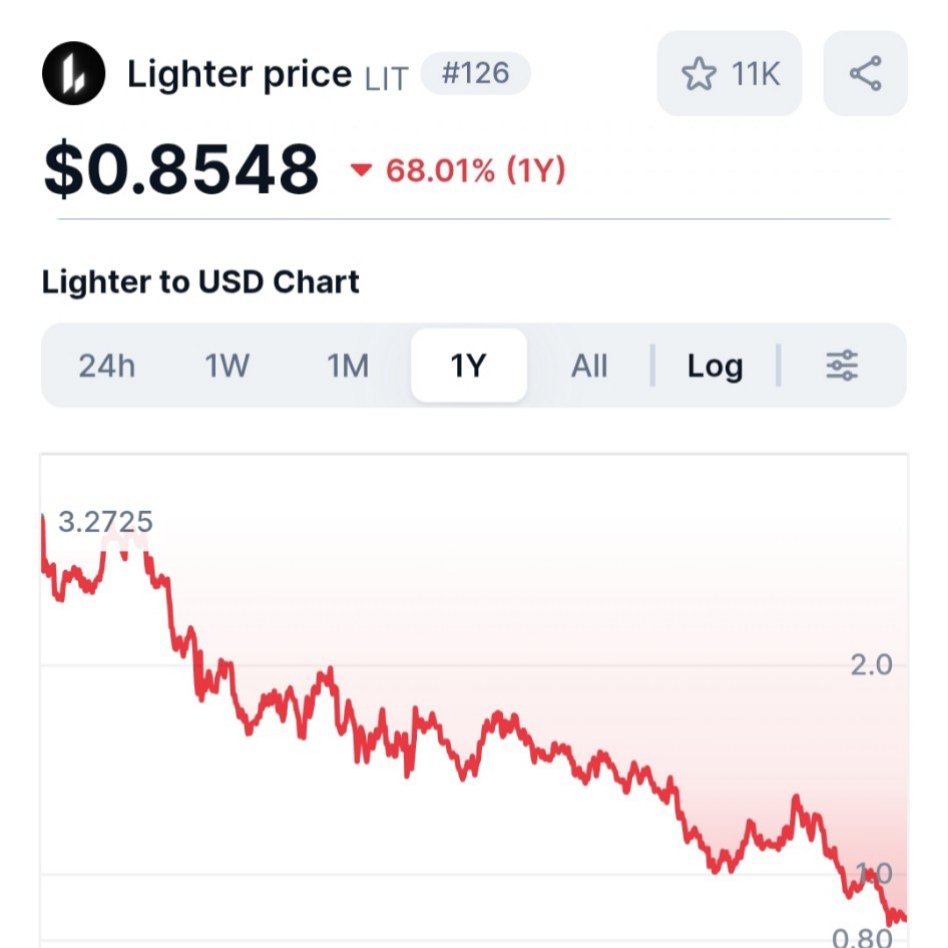Toggle the Log scale option
This screenshot has height=948, width=948.
pyautogui.click(x=714, y=366)
